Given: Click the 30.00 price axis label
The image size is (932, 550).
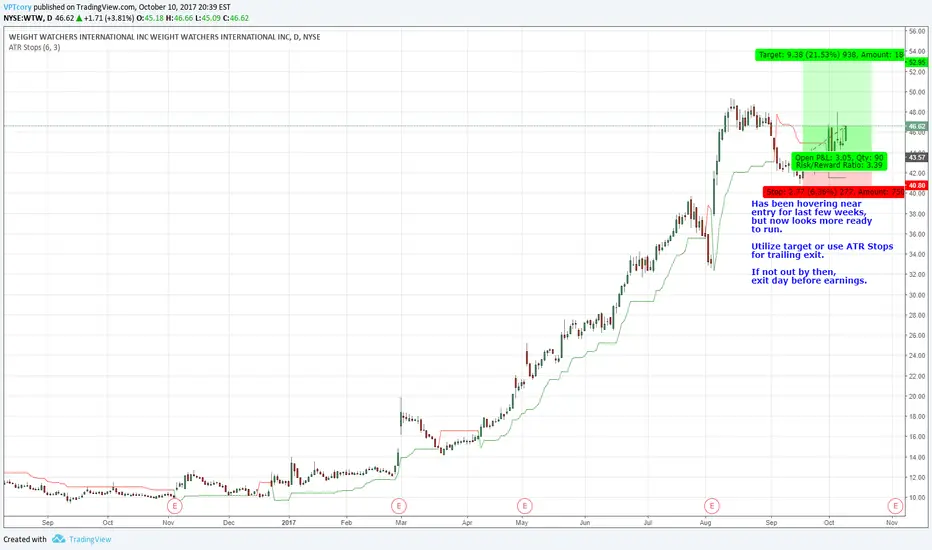Looking at the screenshot, I should 917,295.
